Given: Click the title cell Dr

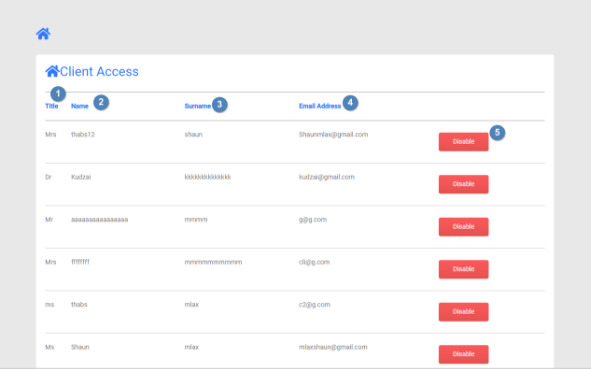Looking at the screenshot, I should tap(48, 177).
